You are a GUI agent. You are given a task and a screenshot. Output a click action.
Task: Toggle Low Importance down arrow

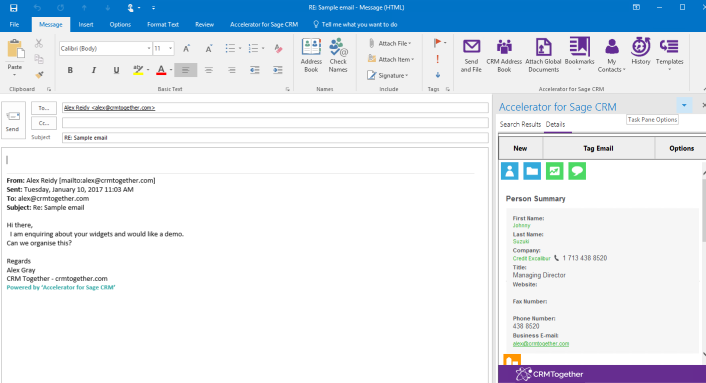tap(437, 75)
